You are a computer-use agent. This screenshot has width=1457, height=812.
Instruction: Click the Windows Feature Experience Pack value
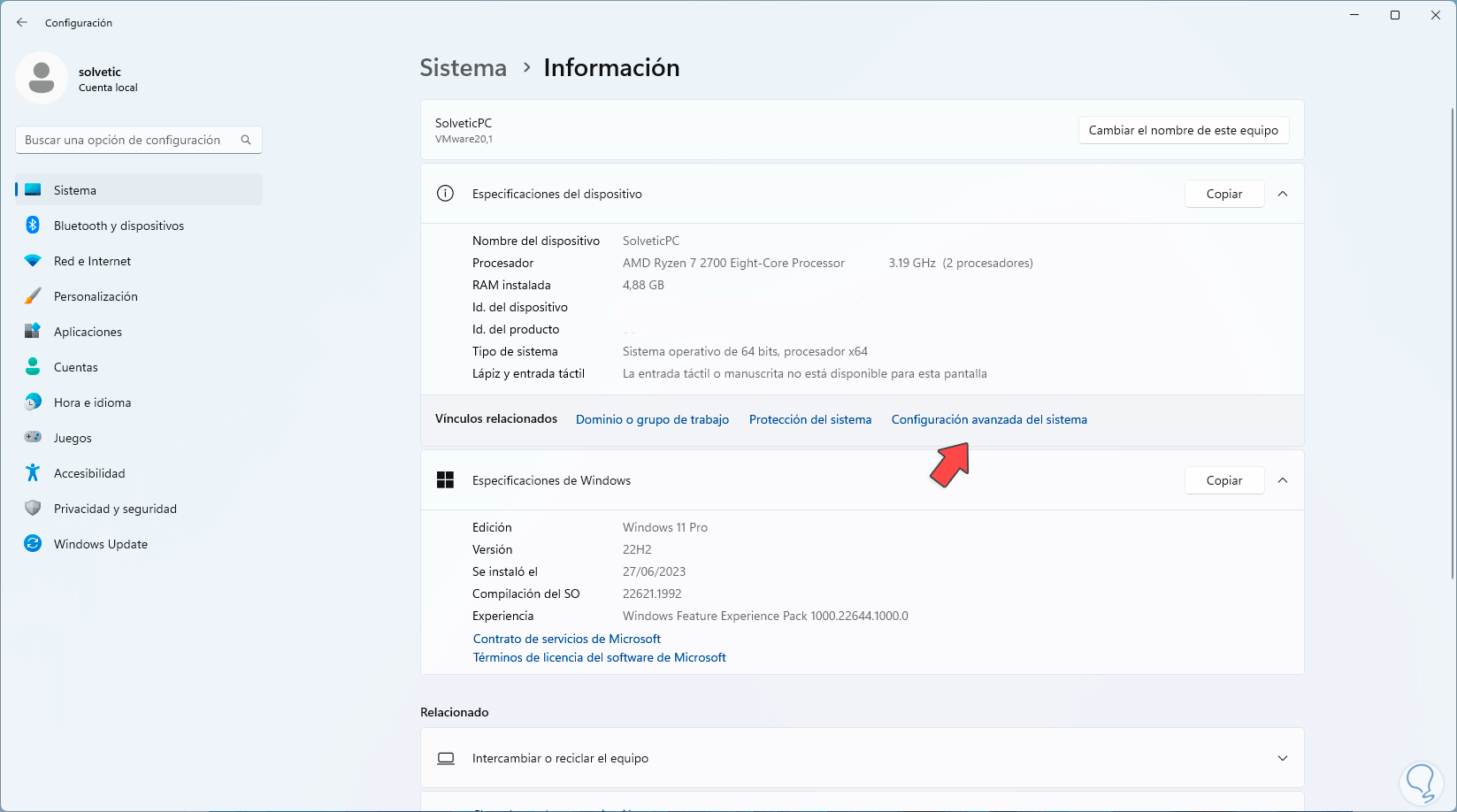click(x=765, y=616)
